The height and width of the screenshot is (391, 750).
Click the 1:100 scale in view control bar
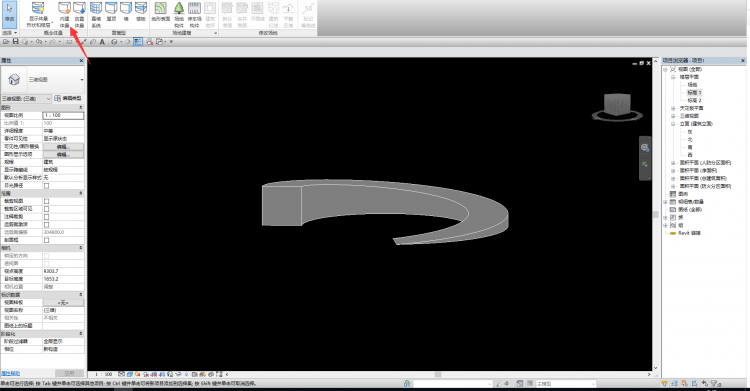click(x=103, y=374)
